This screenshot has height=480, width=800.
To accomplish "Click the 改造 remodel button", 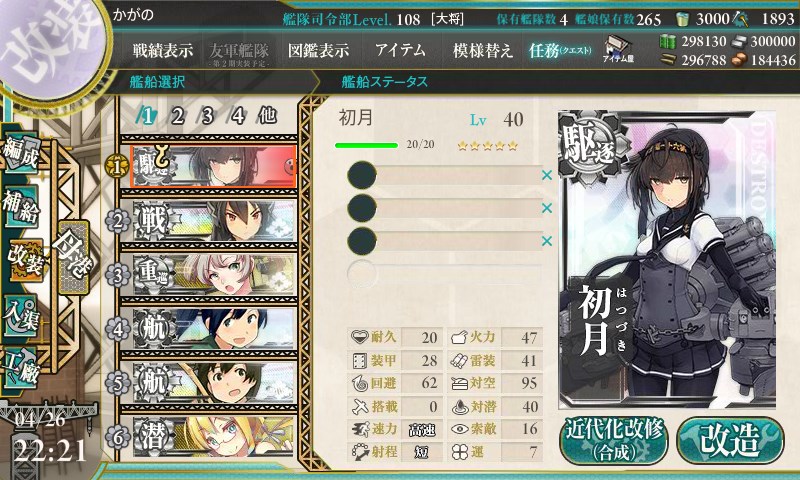I will tap(730, 440).
